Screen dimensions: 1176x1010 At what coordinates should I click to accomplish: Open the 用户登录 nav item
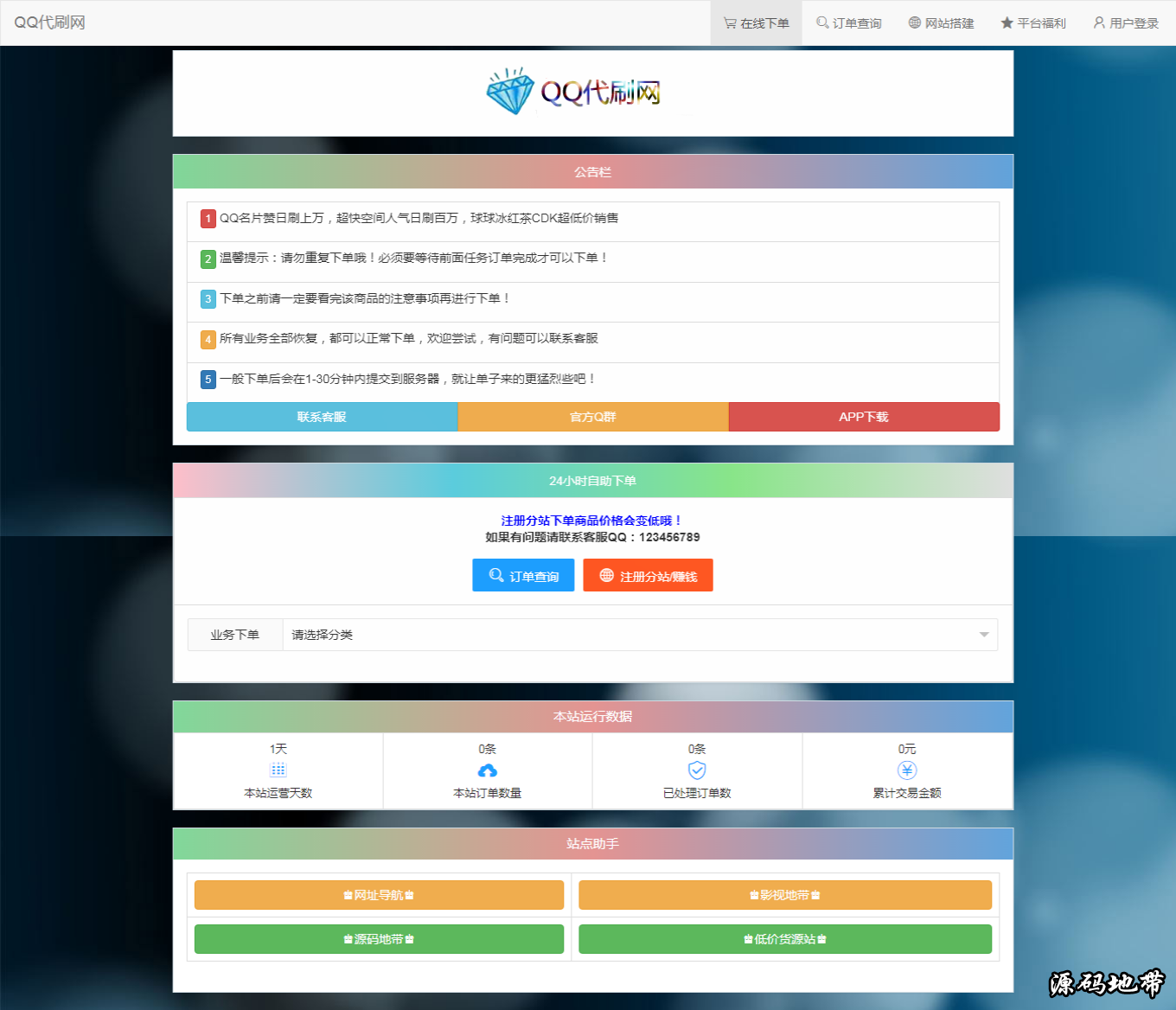coord(1126,23)
